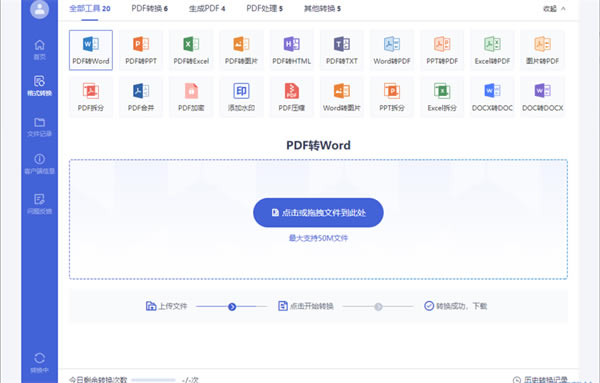Choose the DOCX转DOC converter

492,97
